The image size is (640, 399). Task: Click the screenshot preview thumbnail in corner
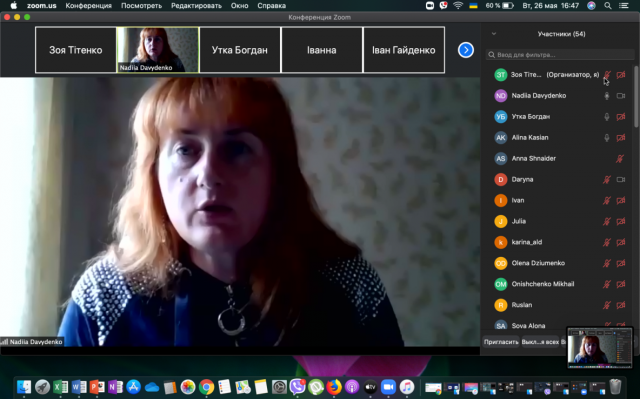tap(600, 348)
